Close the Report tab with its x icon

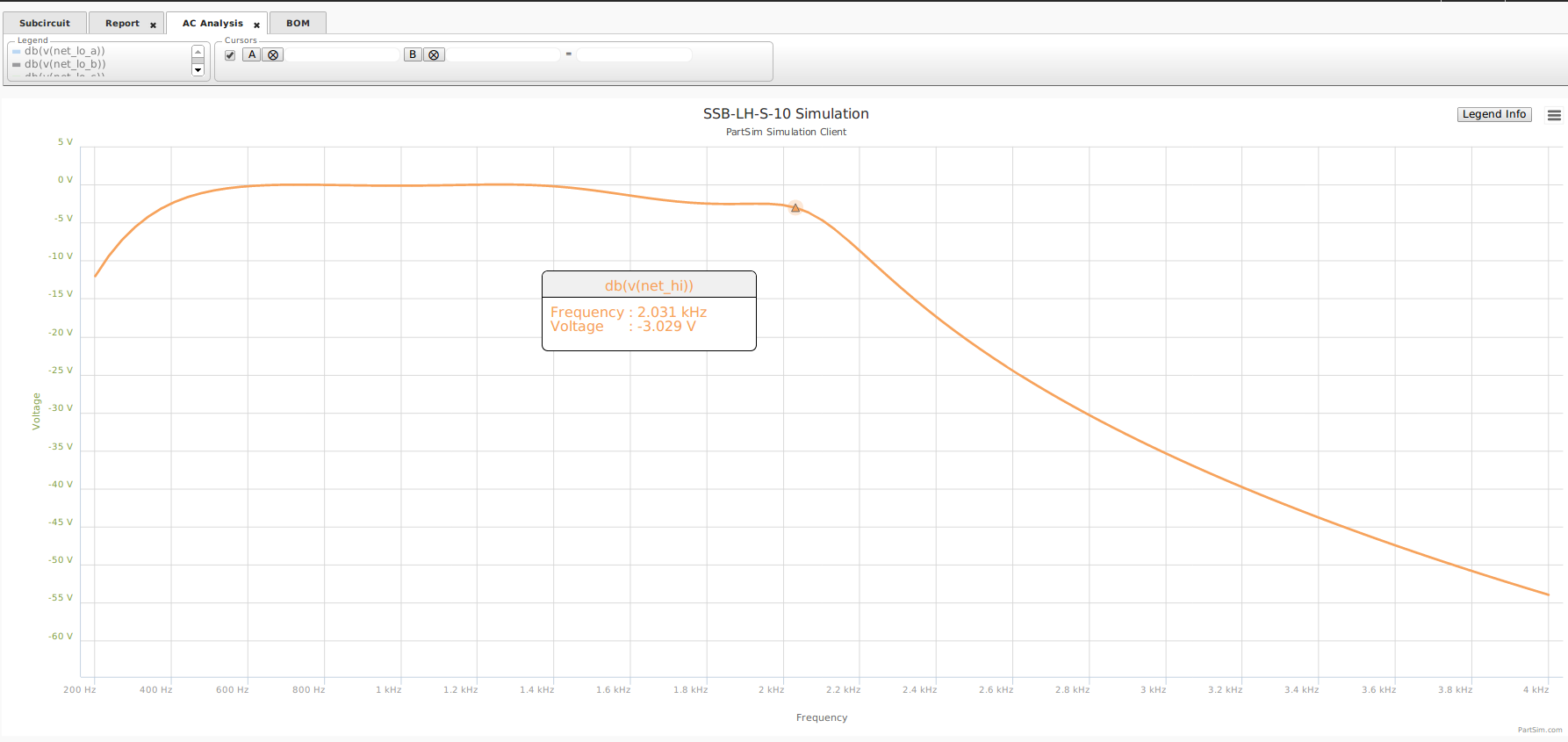tap(153, 25)
